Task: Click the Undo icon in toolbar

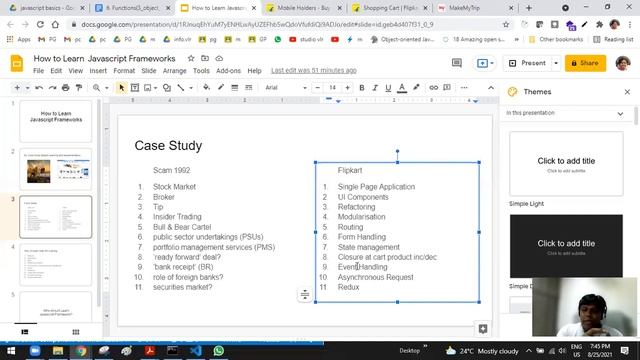Action: coord(39,88)
